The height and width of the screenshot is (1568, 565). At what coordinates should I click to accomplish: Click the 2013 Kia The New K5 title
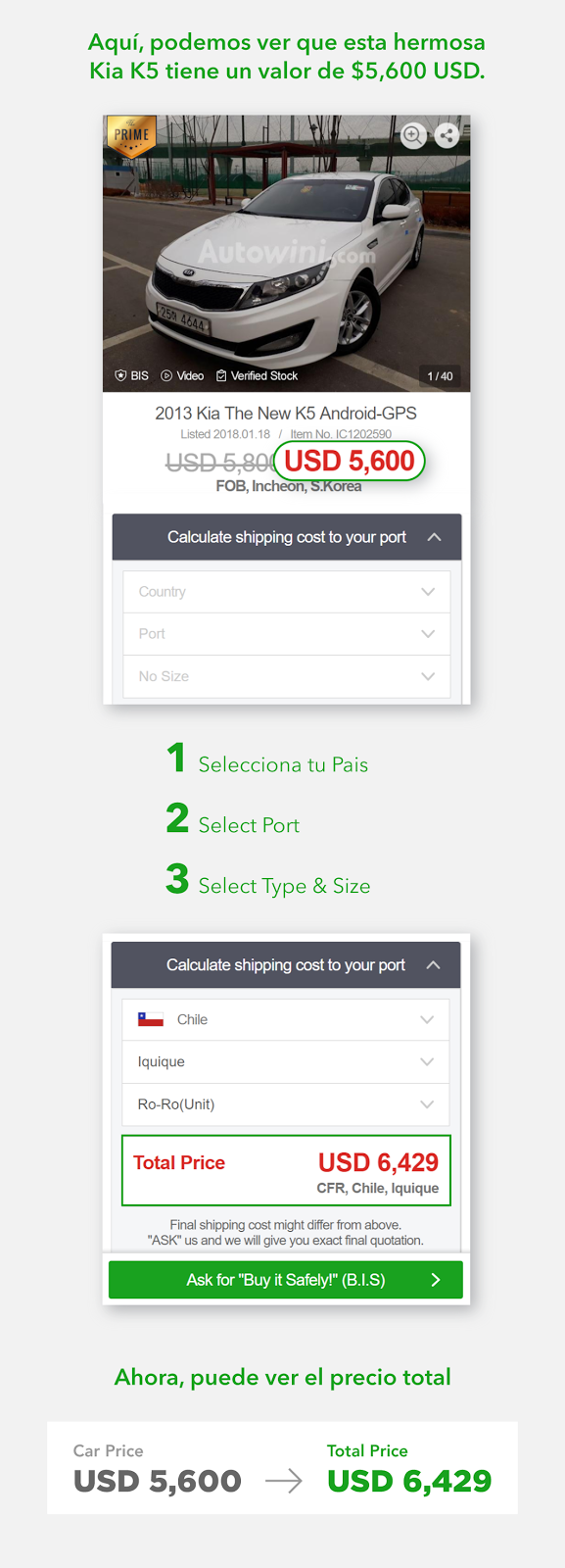(286, 414)
